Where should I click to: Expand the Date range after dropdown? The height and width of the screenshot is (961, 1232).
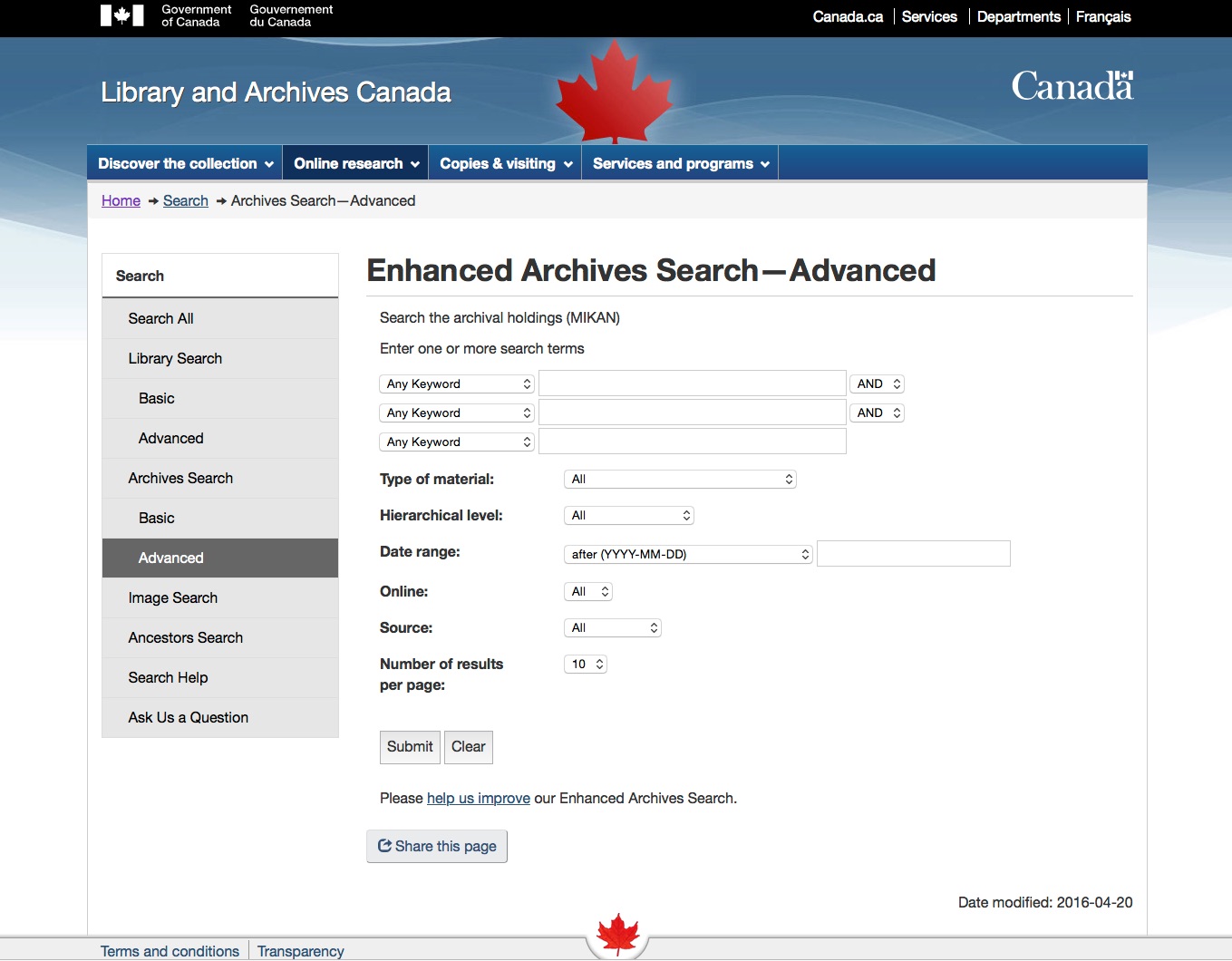point(688,554)
